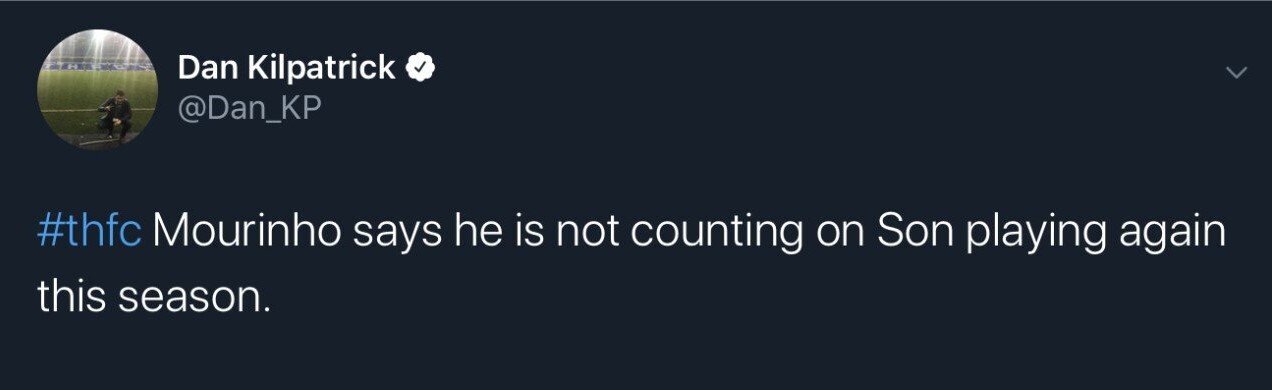Expand the down-arrow menu beside the tweet header
The image size is (1272, 390).
pos(1237,72)
